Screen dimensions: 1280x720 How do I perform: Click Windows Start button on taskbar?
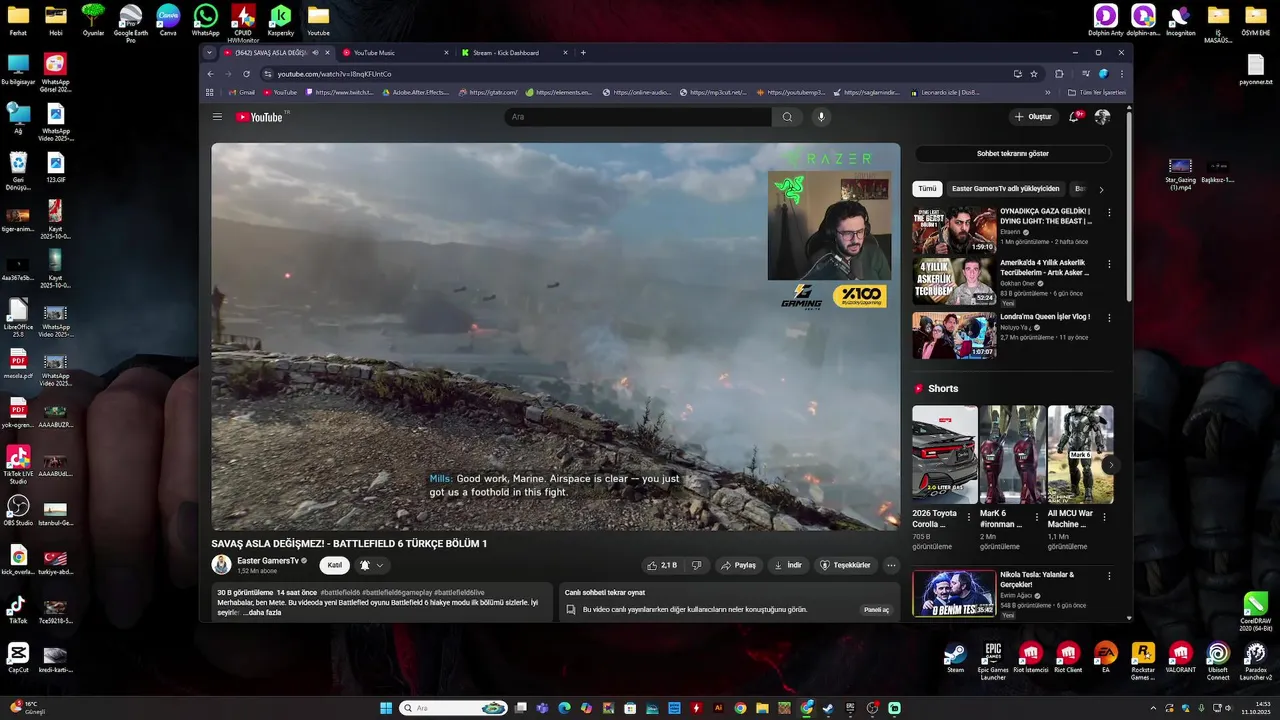pos(386,708)
